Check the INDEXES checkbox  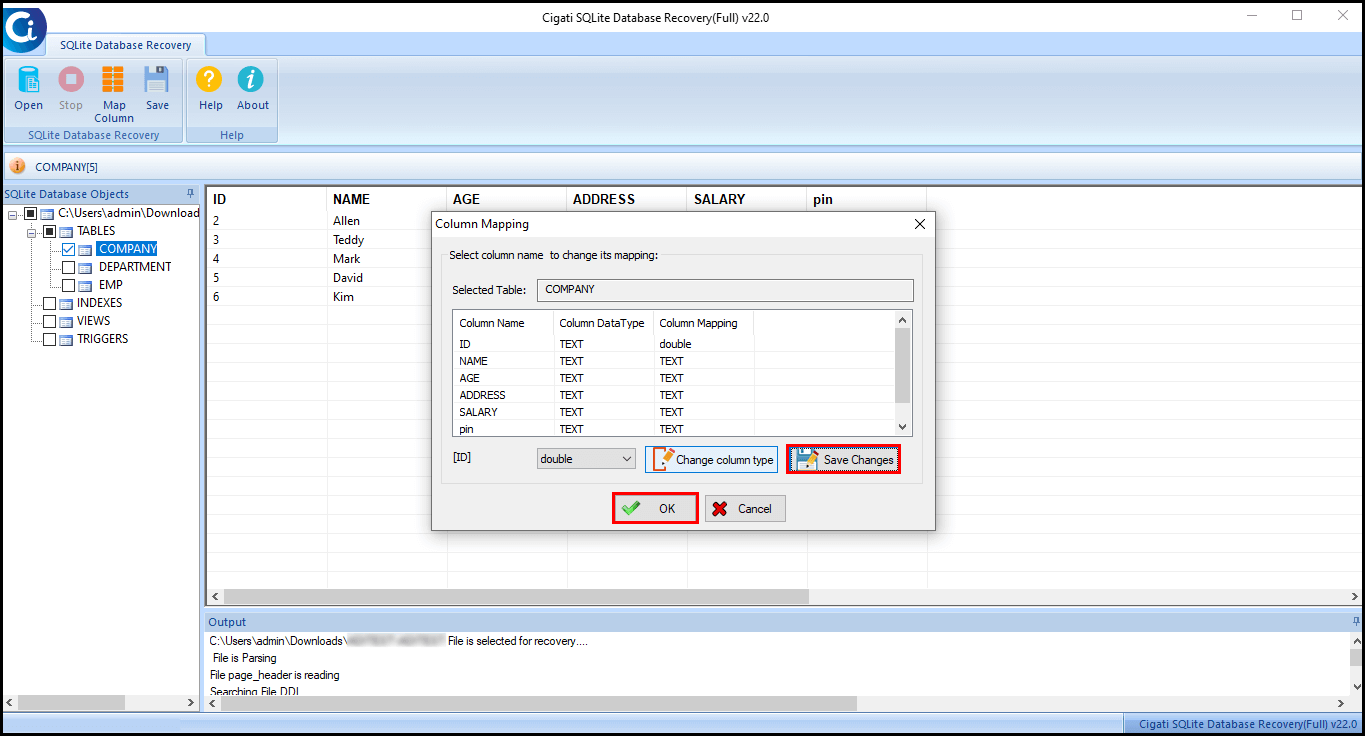pyautogui.click(x=49, y=303)
